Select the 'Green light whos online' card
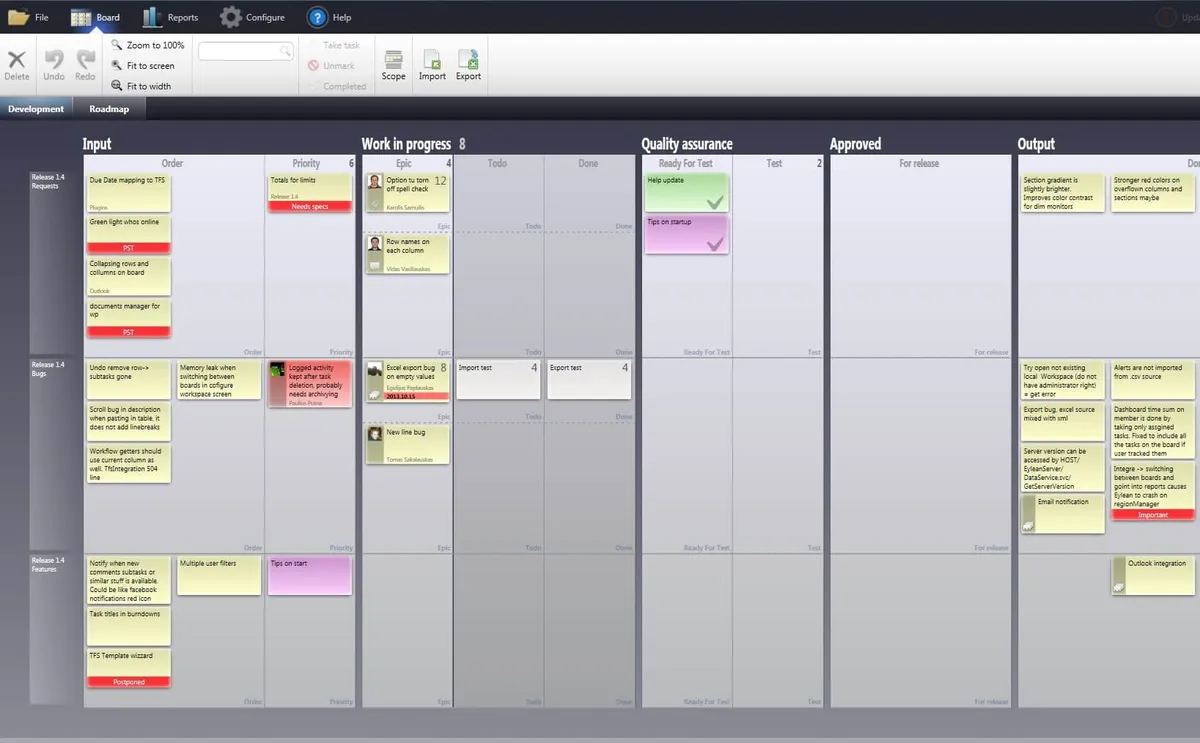Viewport: 1200px width, 743px height. tap(129, 234)
